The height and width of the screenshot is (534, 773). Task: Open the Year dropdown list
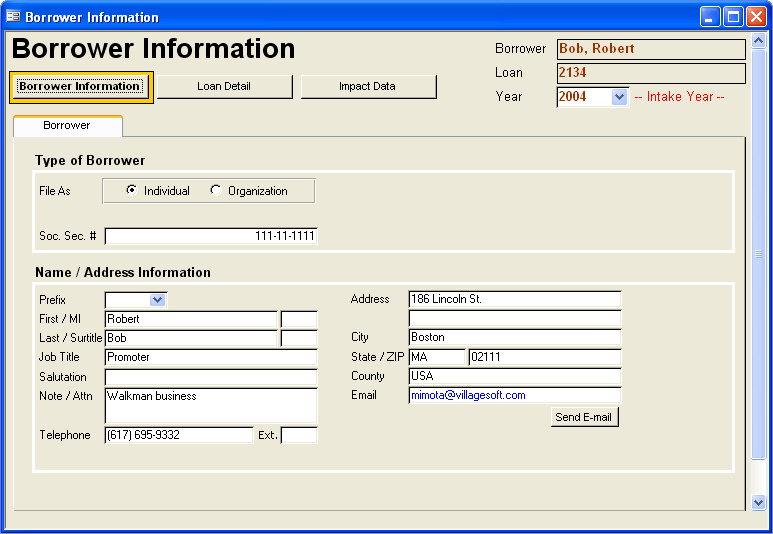coord(618,97)
